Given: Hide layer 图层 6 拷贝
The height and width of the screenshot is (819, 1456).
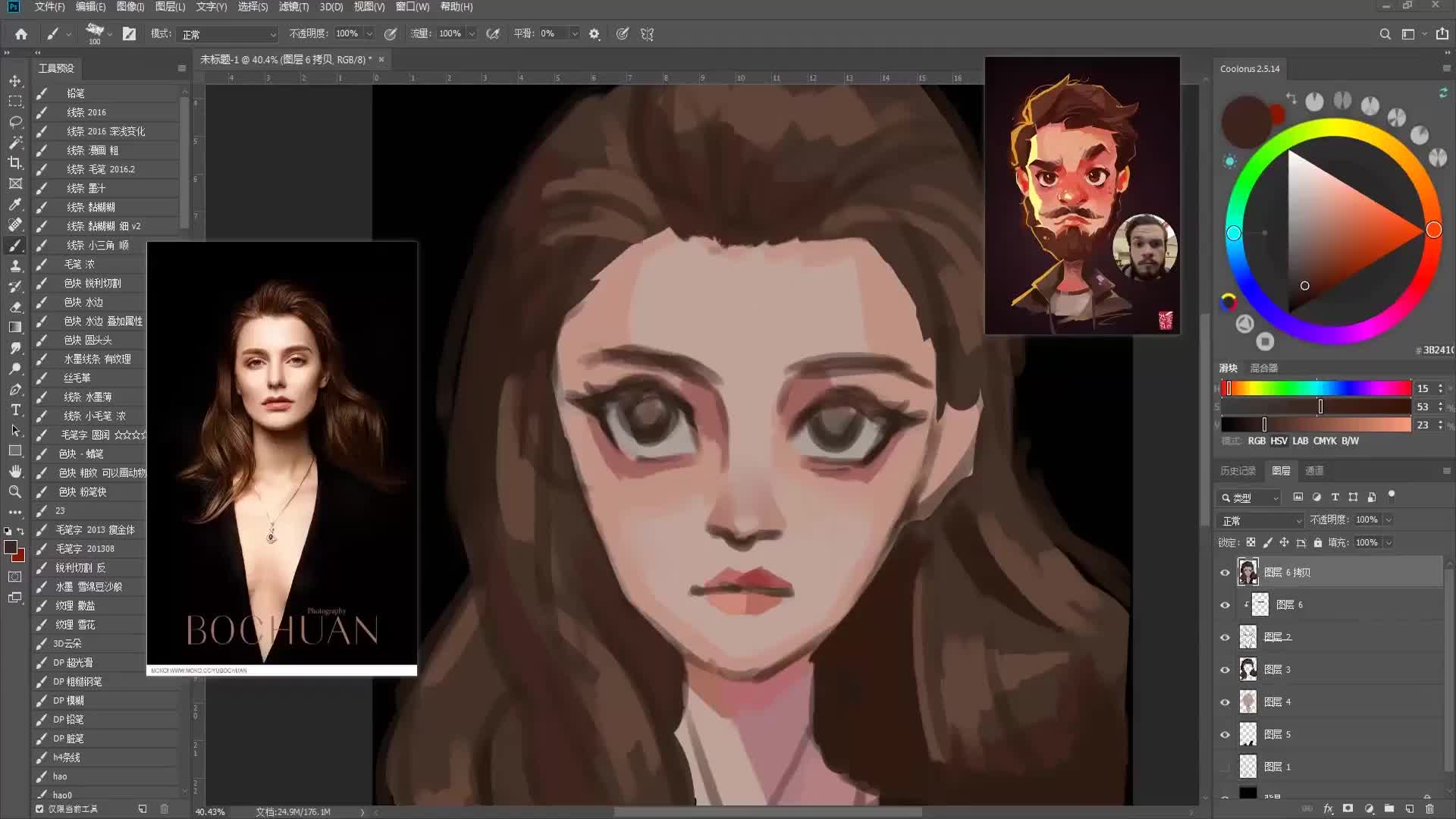Looking at the screenshot, I should [1225, 573].
